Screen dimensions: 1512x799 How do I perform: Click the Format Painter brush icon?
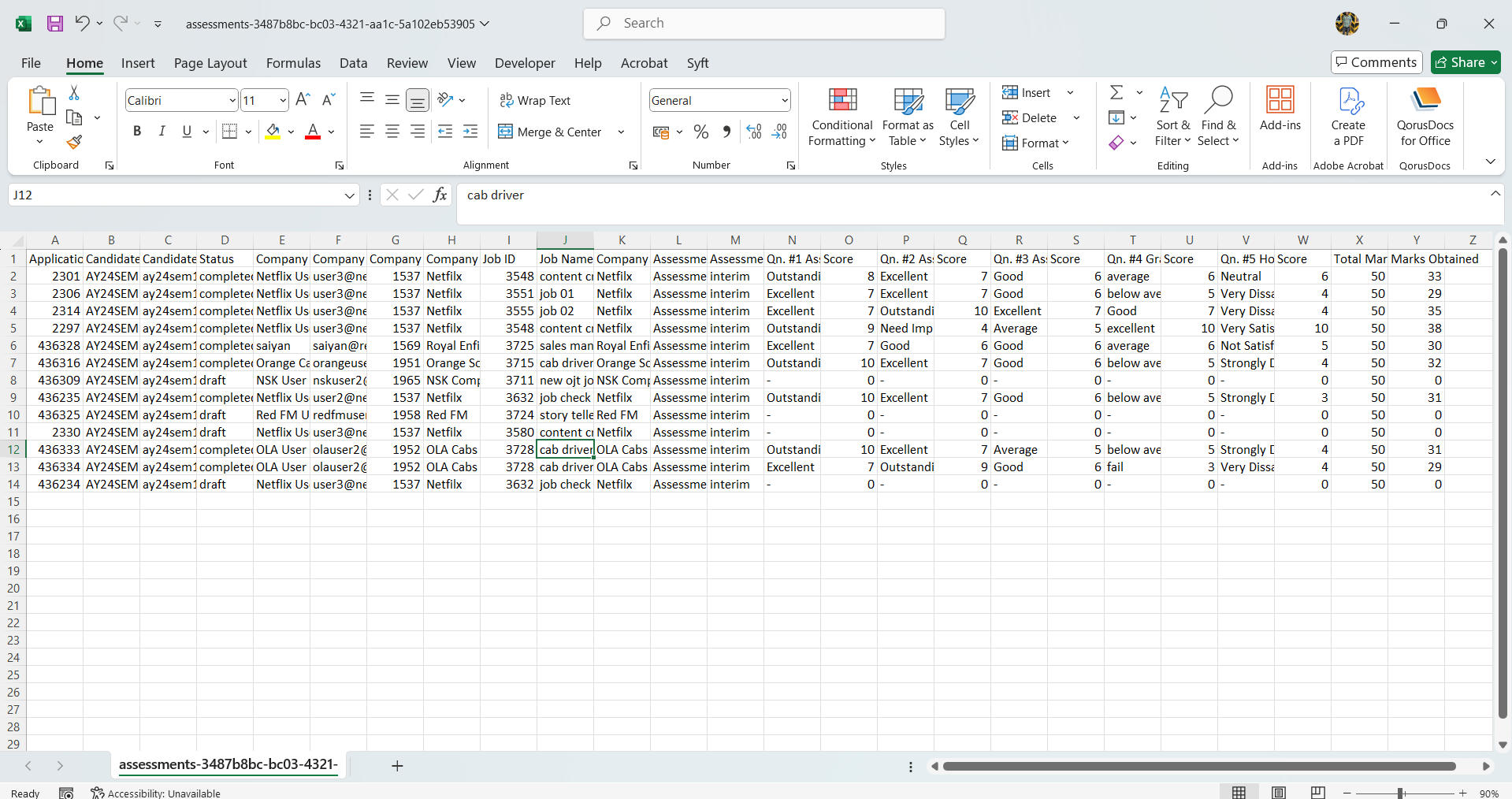(x=74, y=142)
